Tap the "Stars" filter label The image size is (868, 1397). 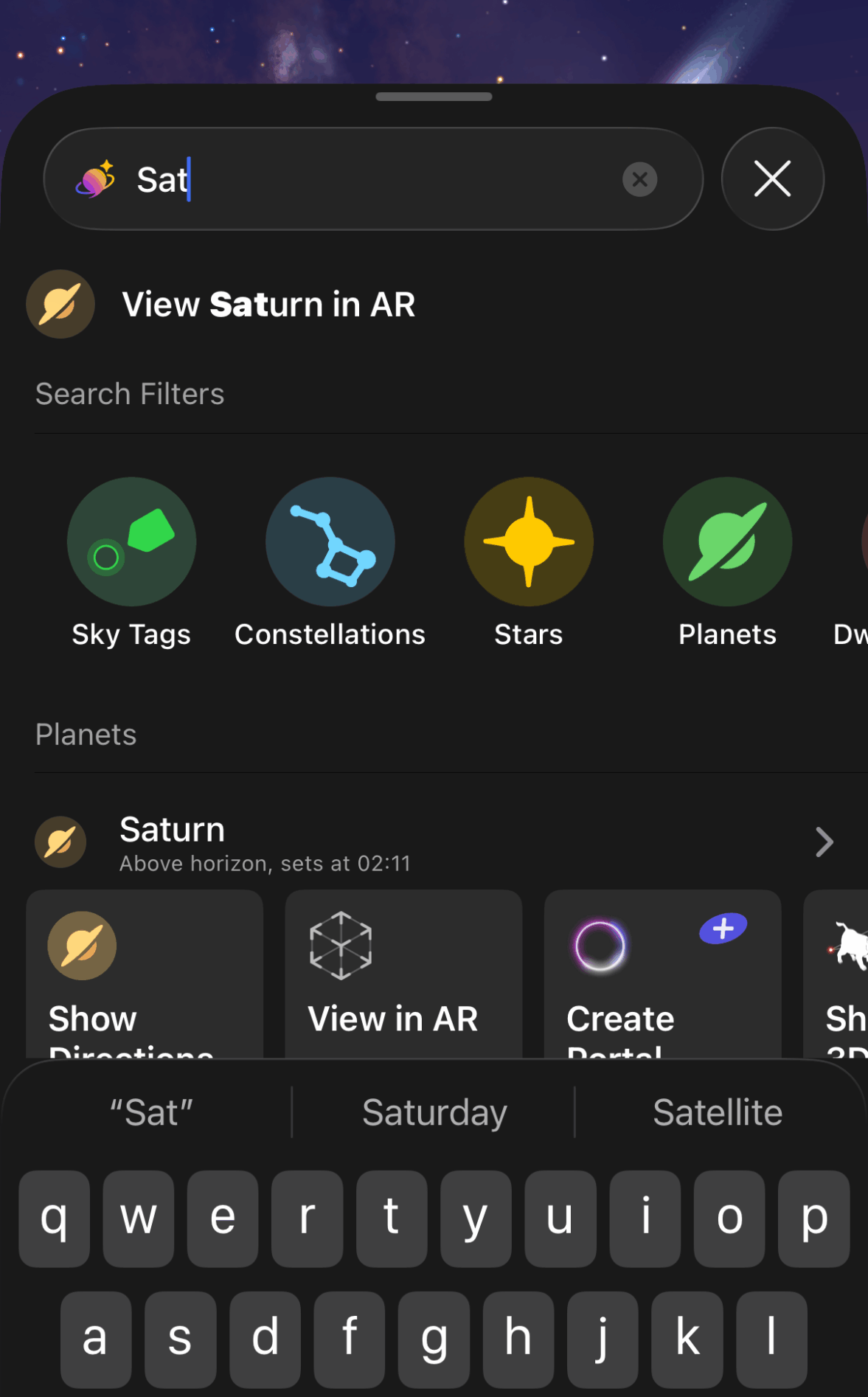529,634
